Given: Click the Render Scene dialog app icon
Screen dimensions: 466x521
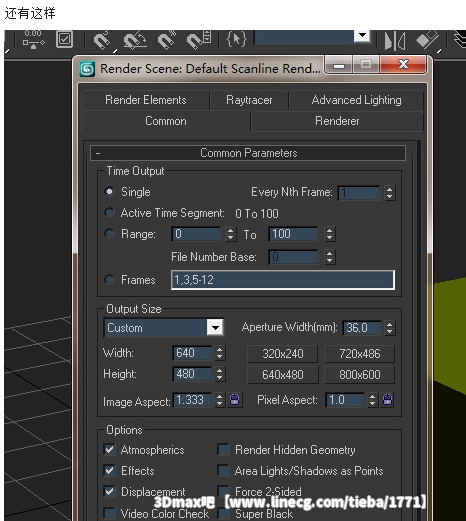Looking at the screenshot, I should pyautogui.click(x=87, y=69).
